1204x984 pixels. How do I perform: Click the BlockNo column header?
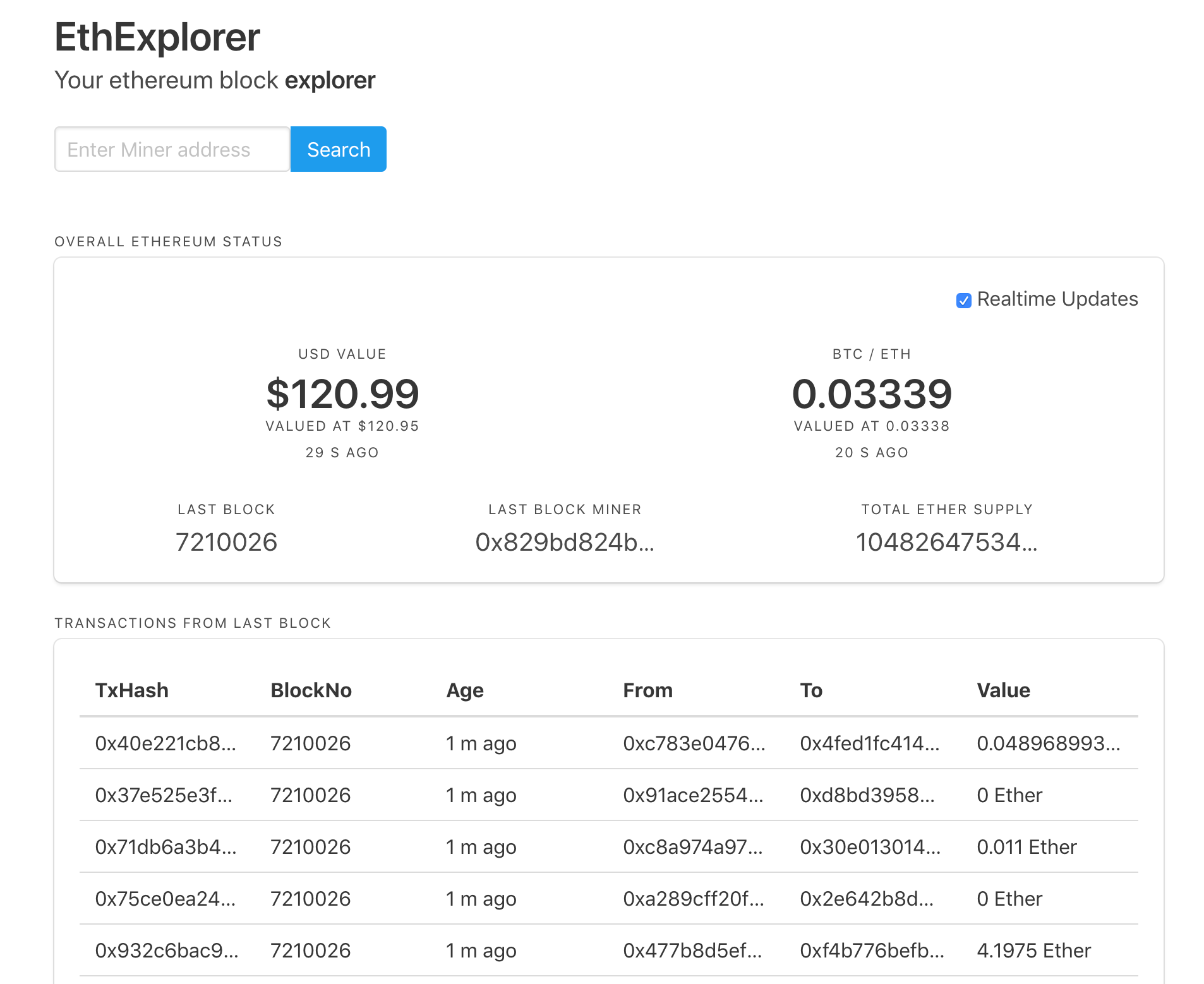(311, 690)
